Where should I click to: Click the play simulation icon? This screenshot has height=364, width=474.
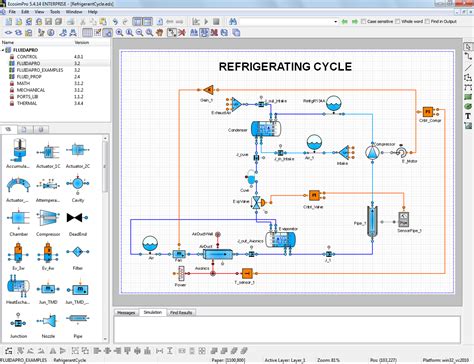206,22
